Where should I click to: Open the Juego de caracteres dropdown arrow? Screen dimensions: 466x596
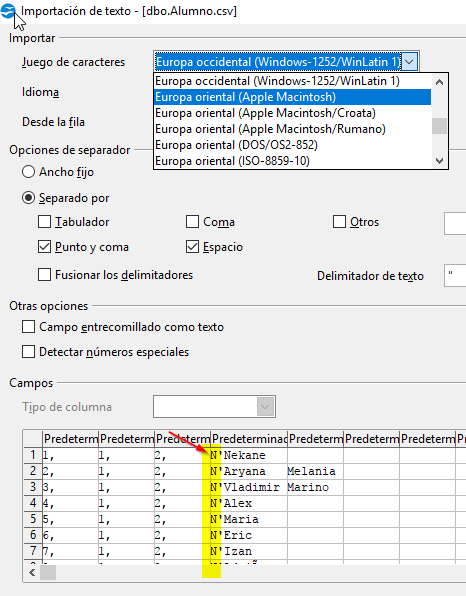pos(409,62)
